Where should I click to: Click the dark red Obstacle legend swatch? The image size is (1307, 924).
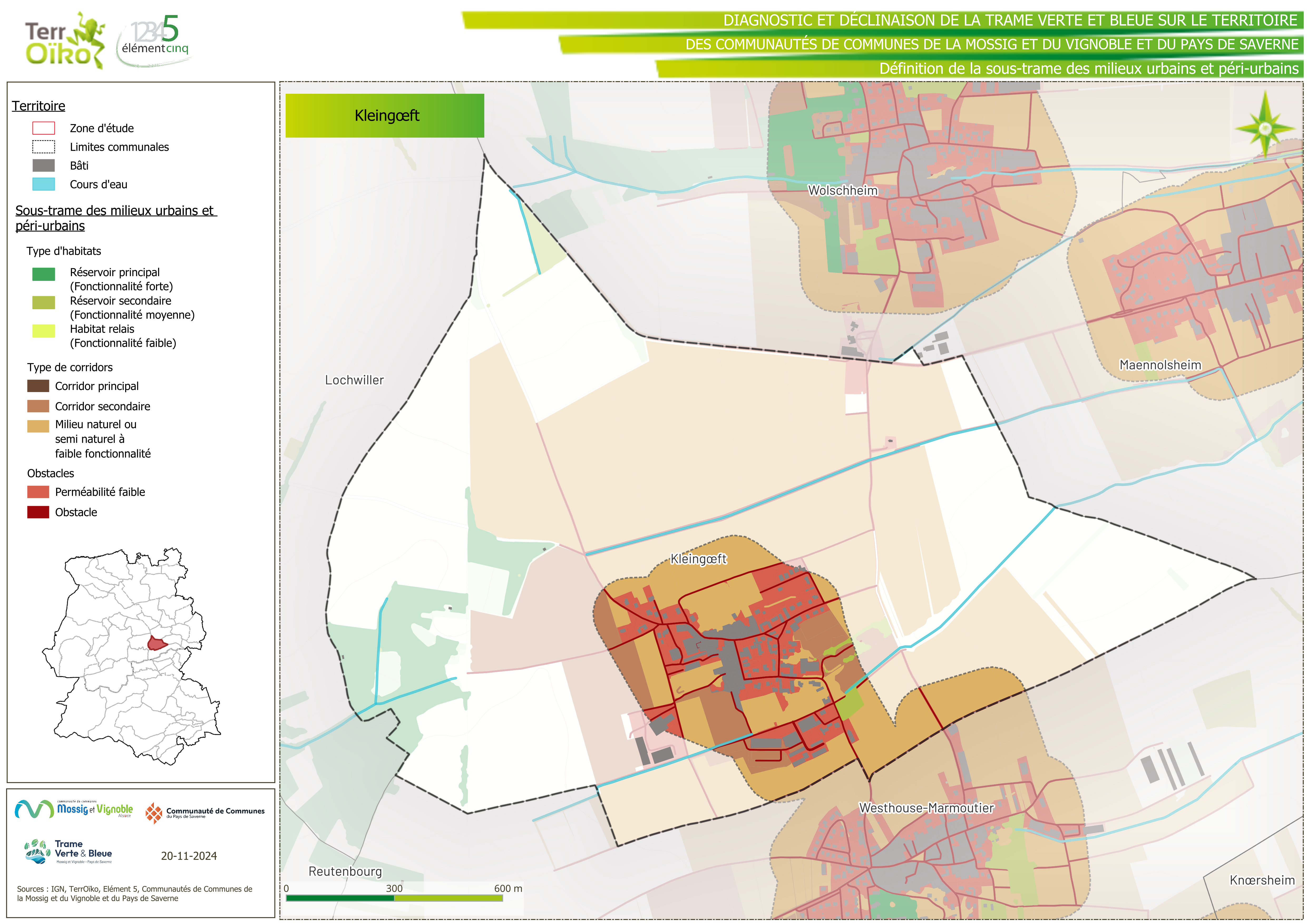tap(38, 512)
